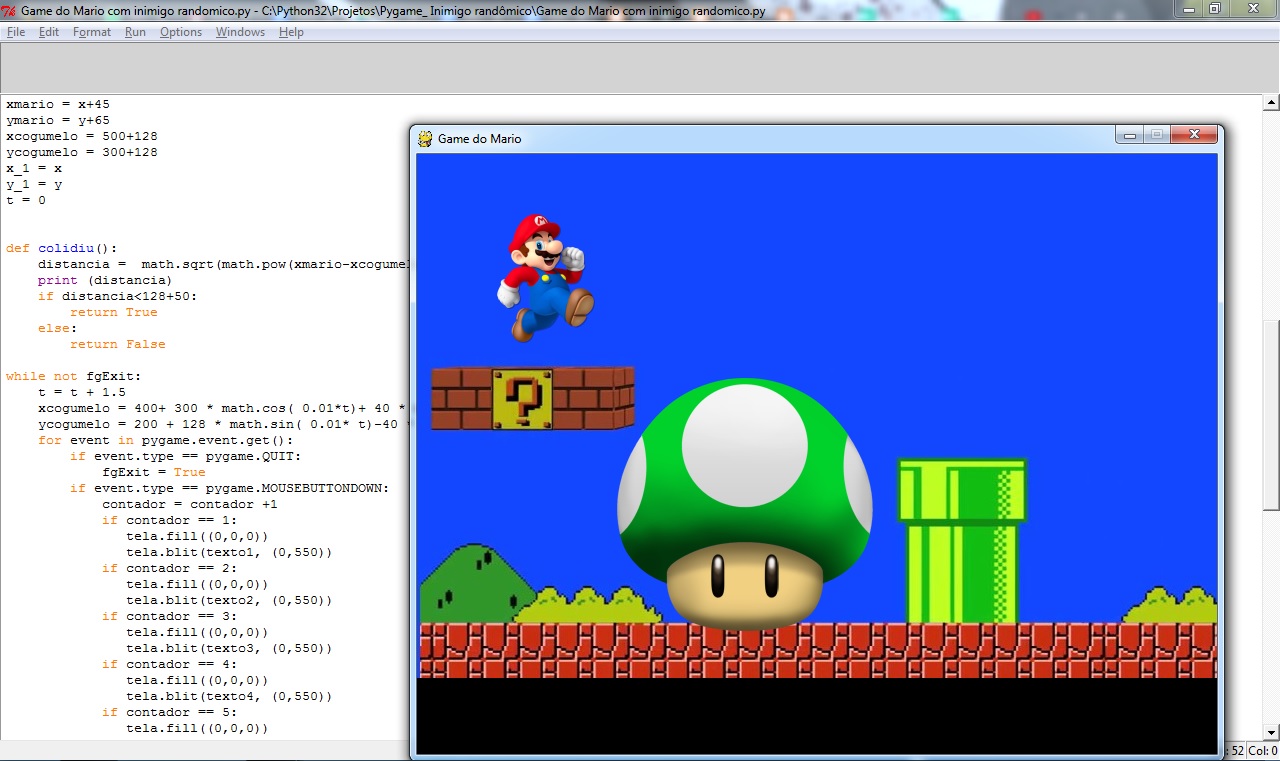The image size is (1280, 761).
Task: Click the line 'xcogumelo = 500+128'
Action: pyautogui.click(x=82, y=136)
